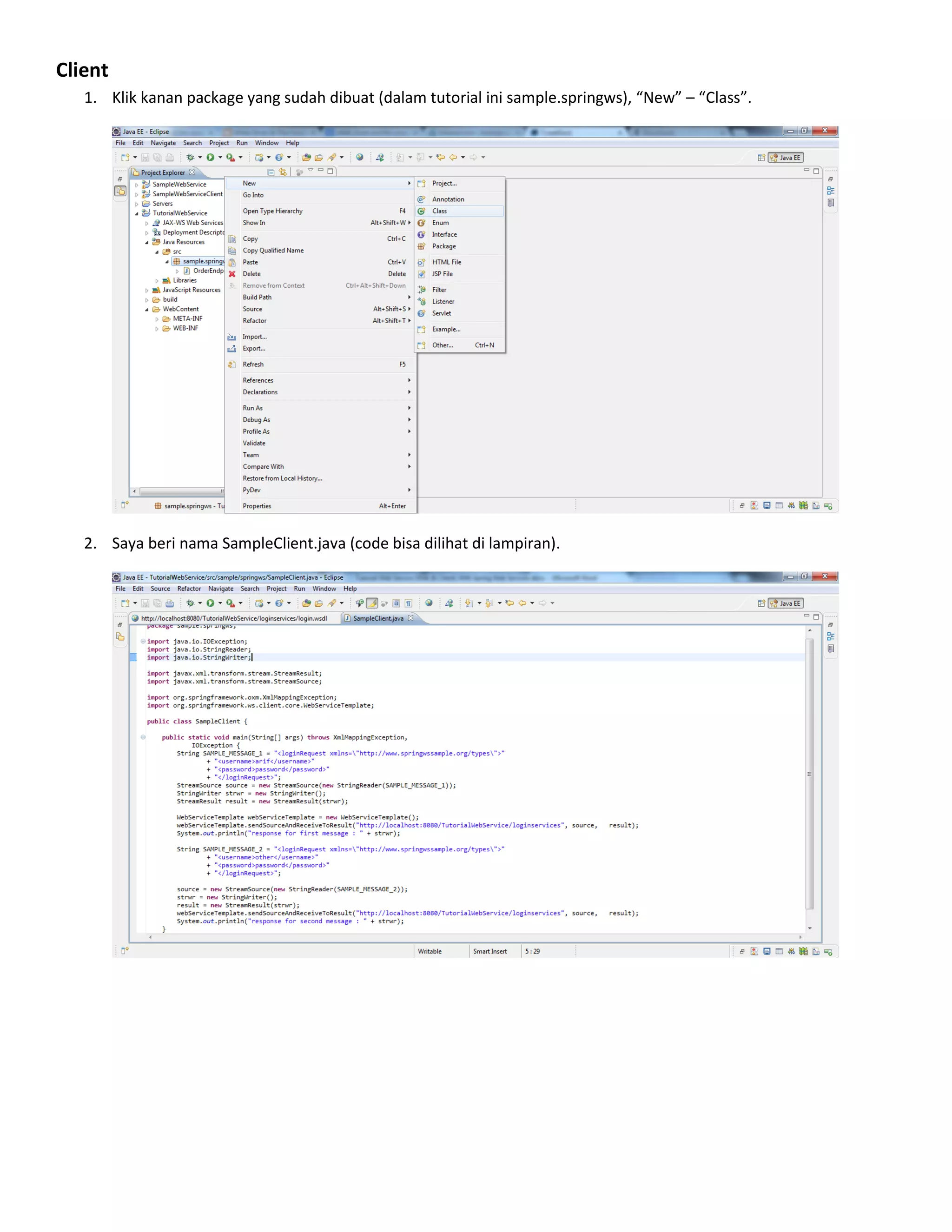Toggle Block Selection Mode in SampleClient window toolbar
The width and height of the screenshot is (952, 1232).
pyautogui.click(x=397, y=603)
